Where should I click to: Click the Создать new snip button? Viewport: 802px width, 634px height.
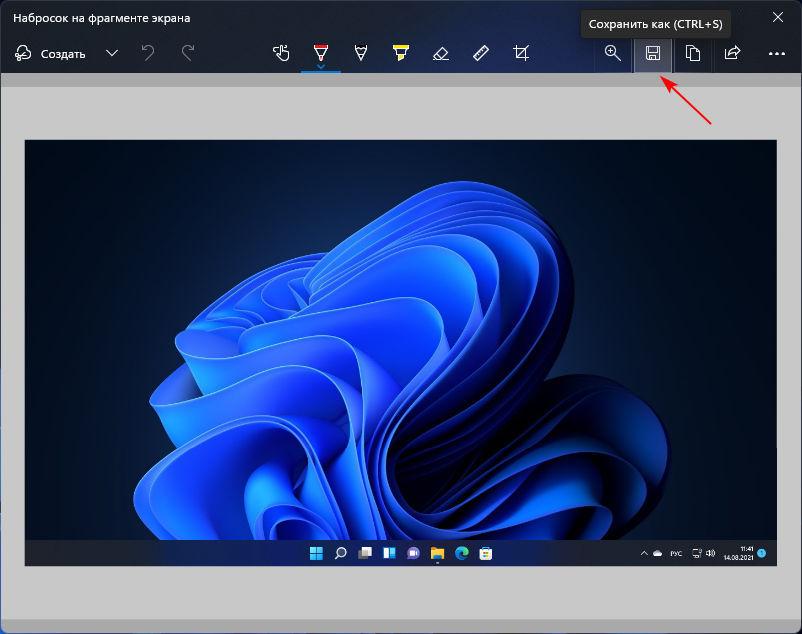50,53
